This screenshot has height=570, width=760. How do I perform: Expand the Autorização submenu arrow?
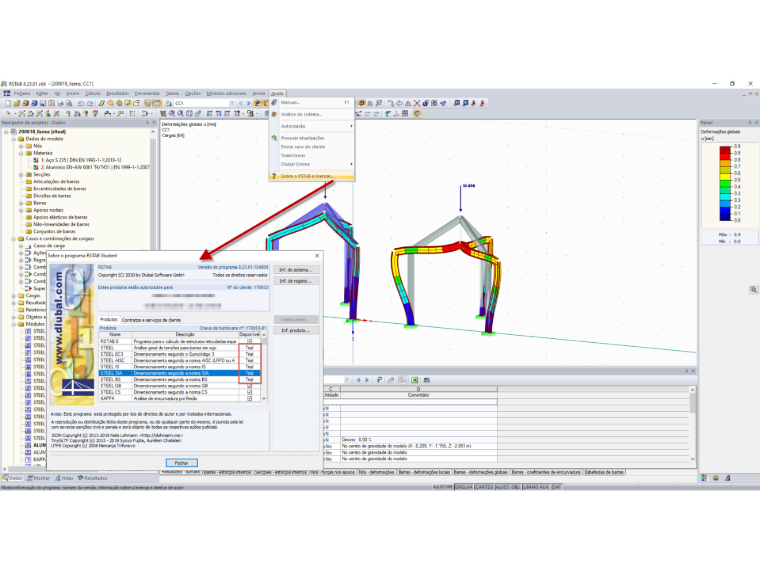(351, 126)
